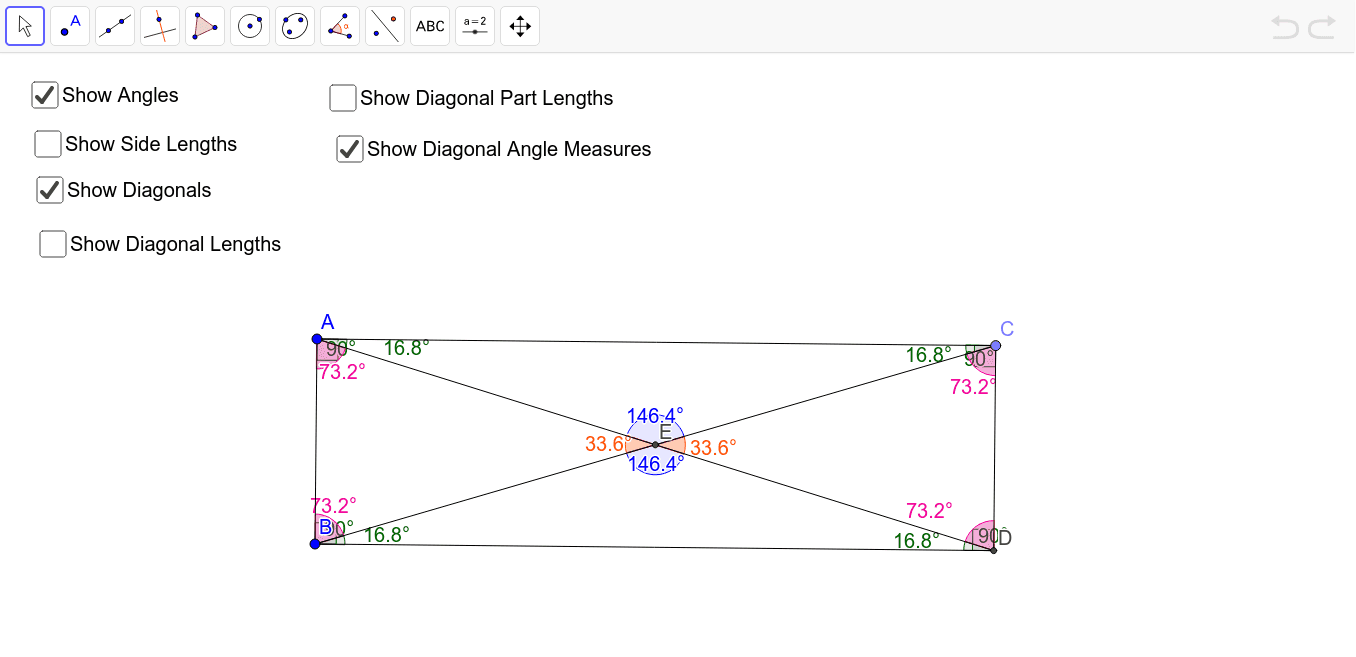
Task: Select the Text tool labeled ABC
Action: pos(429,25)
